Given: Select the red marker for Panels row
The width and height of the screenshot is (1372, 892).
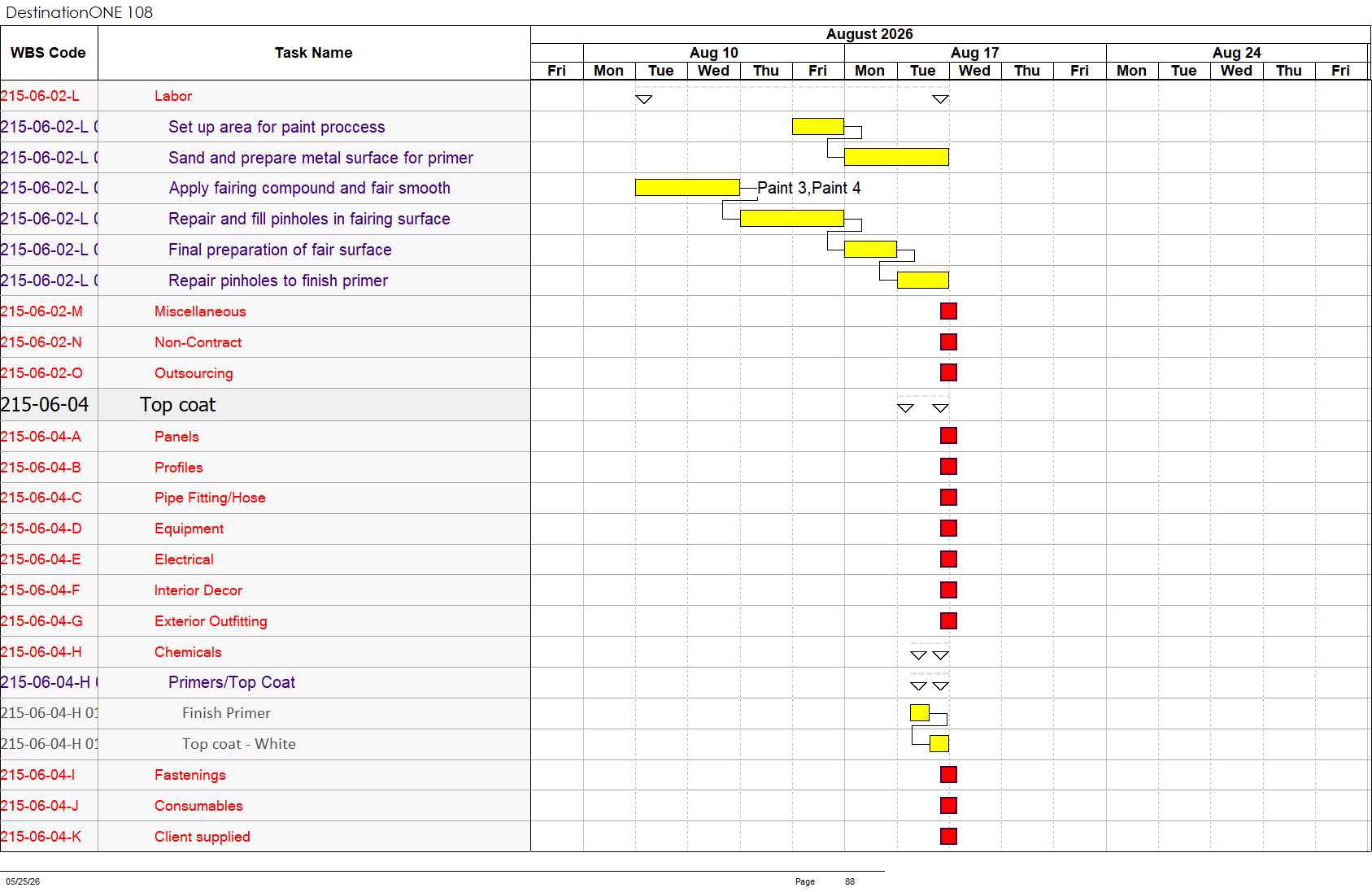Looking at the screenshot, I should click(x=948, y=436).
